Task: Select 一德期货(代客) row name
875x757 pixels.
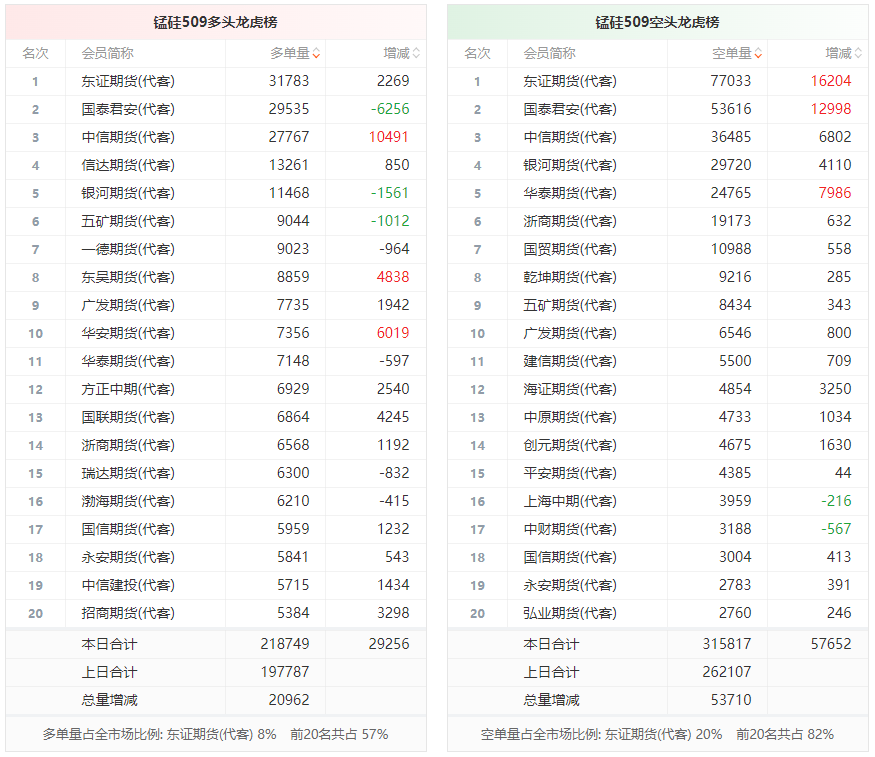Action: pyautogui.click(x=128, y=249)
